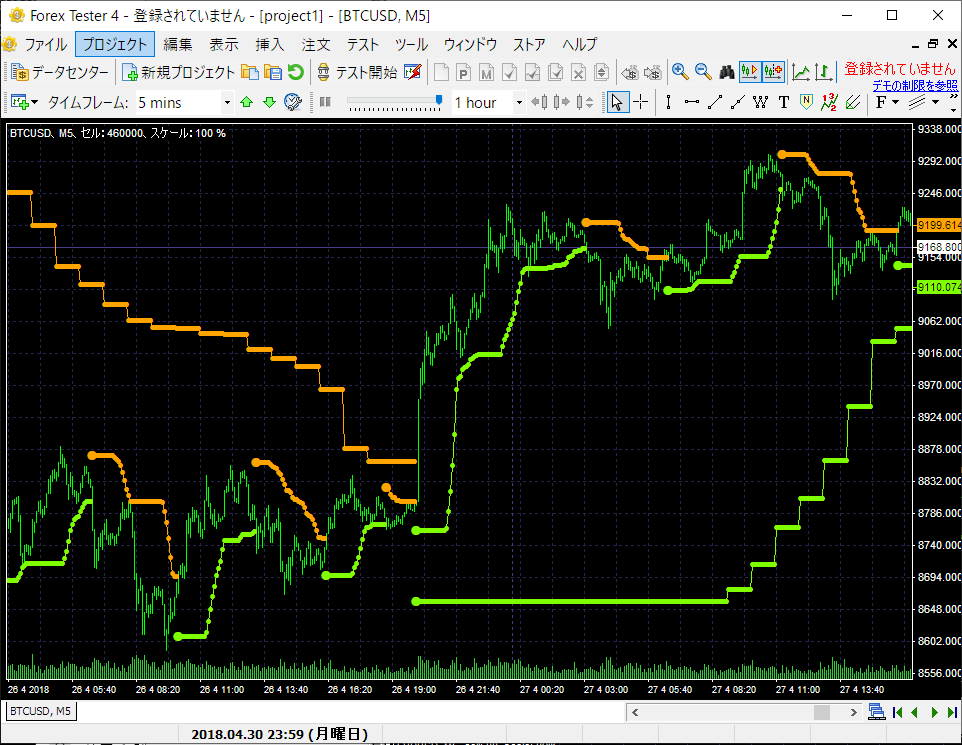The image size is (962, 745).
Task: Click the quick test lightning icon
Action: 413,72
